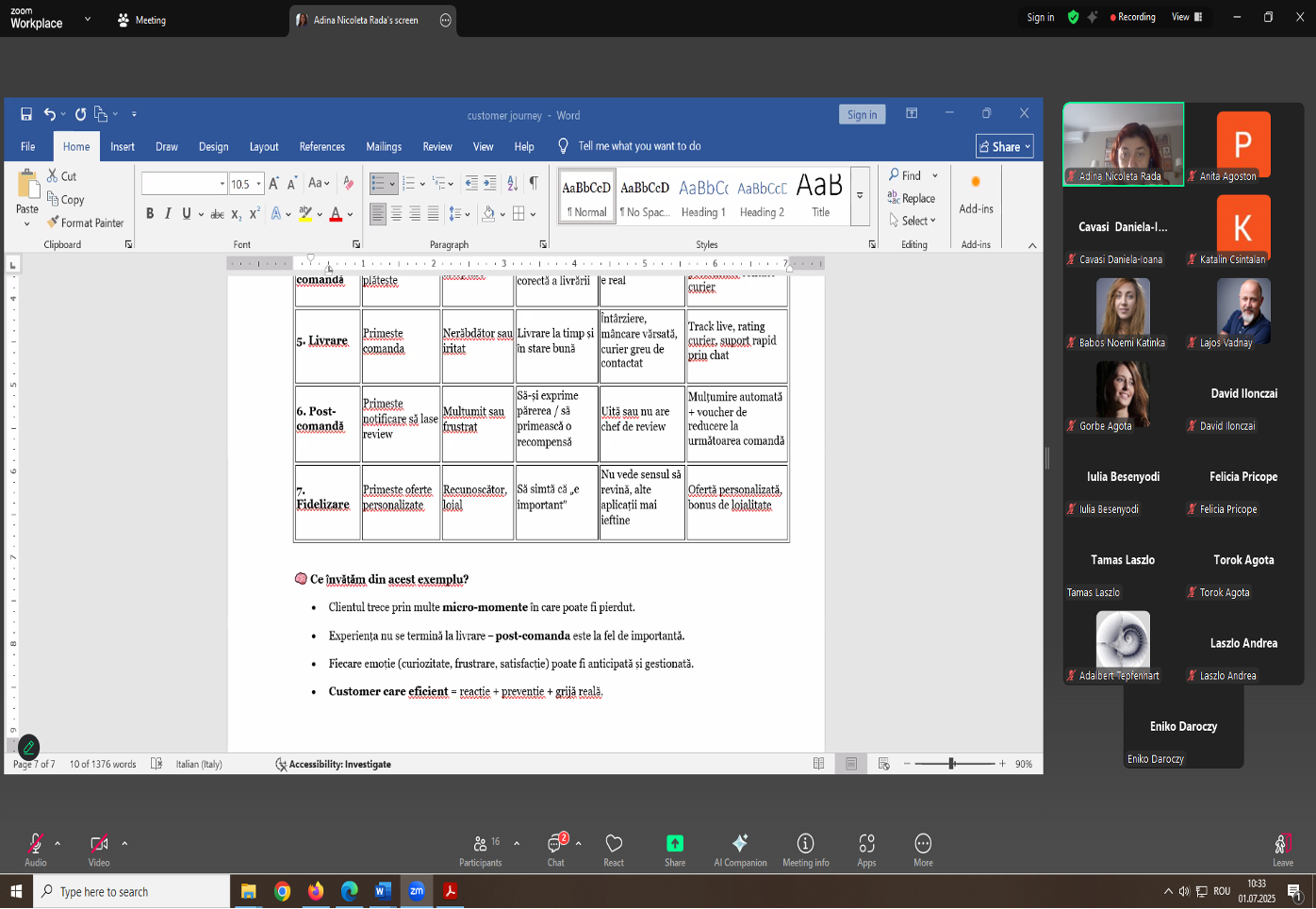This screenshot has width=1316, height=909.
Task: Click the Paste icon
Action: pos(27,186)
